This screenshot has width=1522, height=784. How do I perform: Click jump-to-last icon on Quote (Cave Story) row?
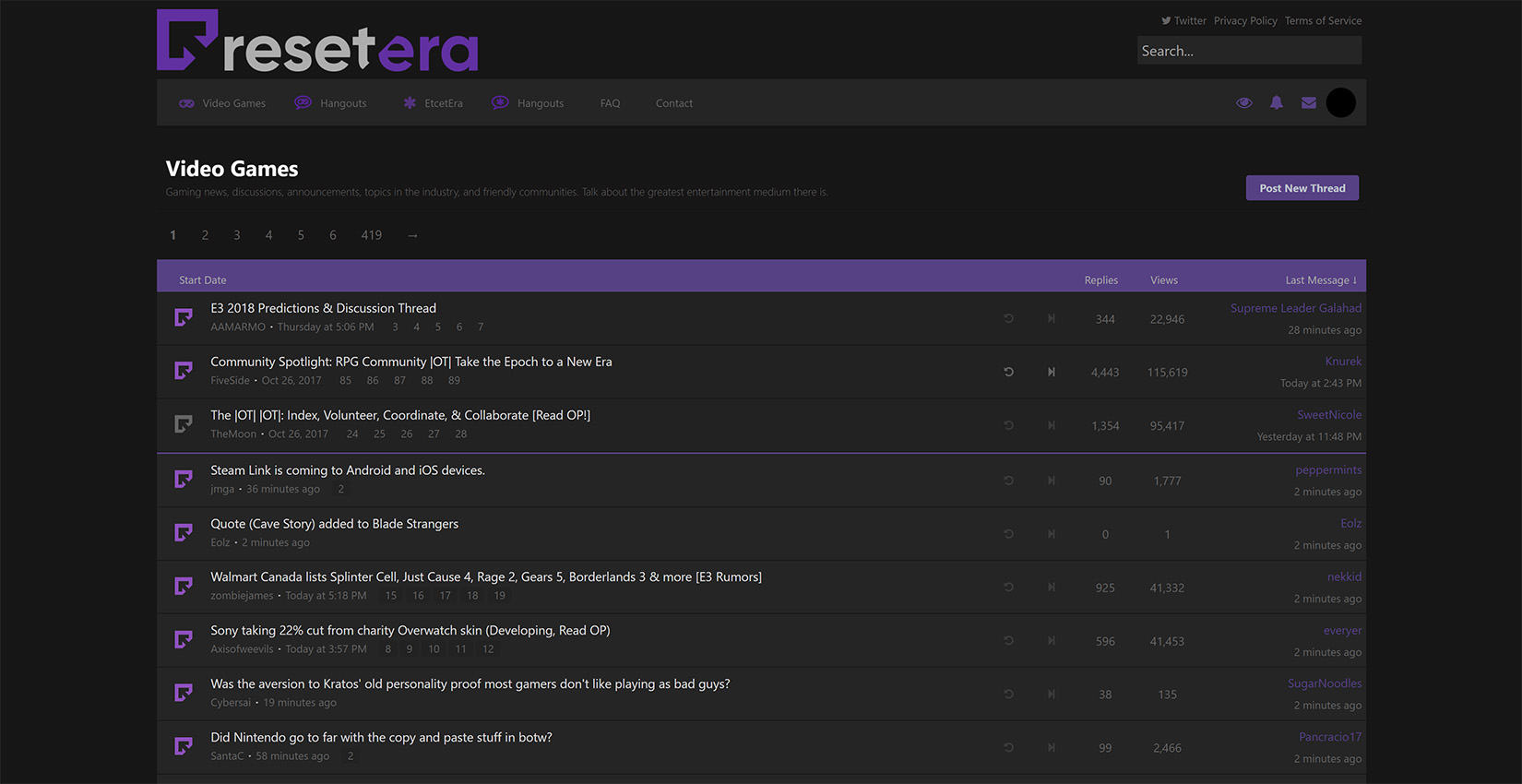(x=1051, y=534)
